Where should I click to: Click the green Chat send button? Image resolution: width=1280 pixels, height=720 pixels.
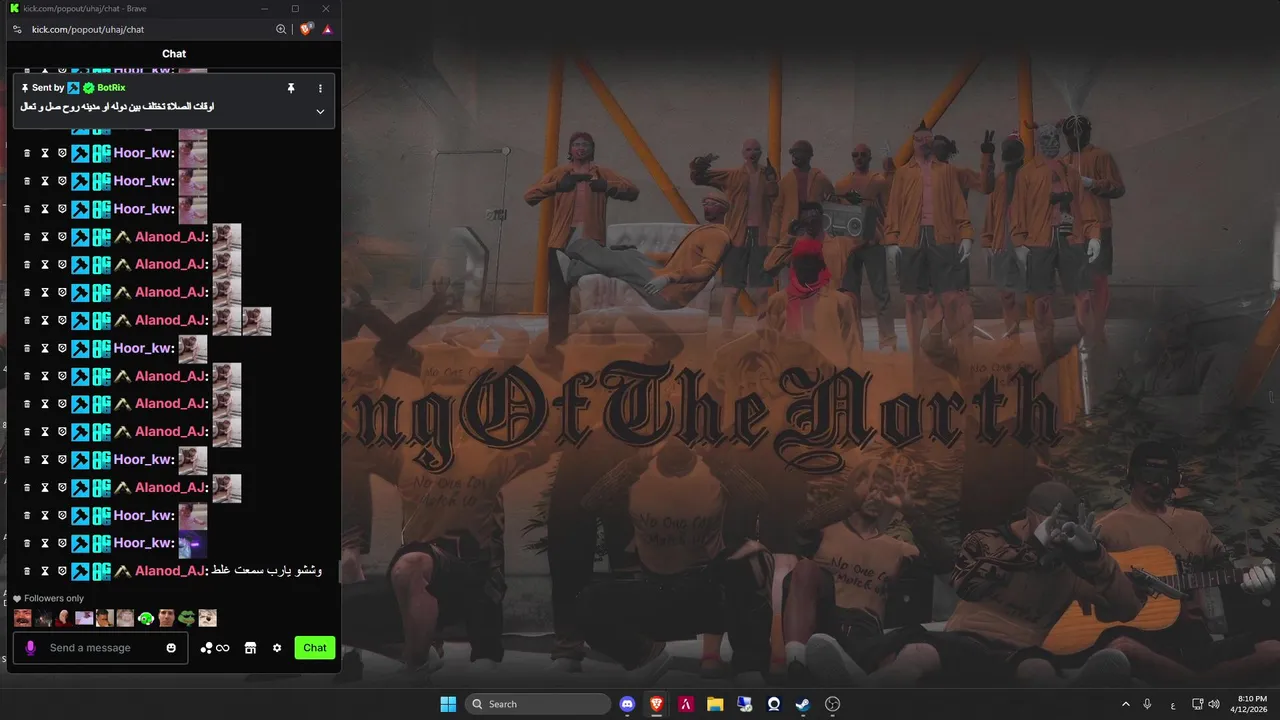(x=315, y=648)
